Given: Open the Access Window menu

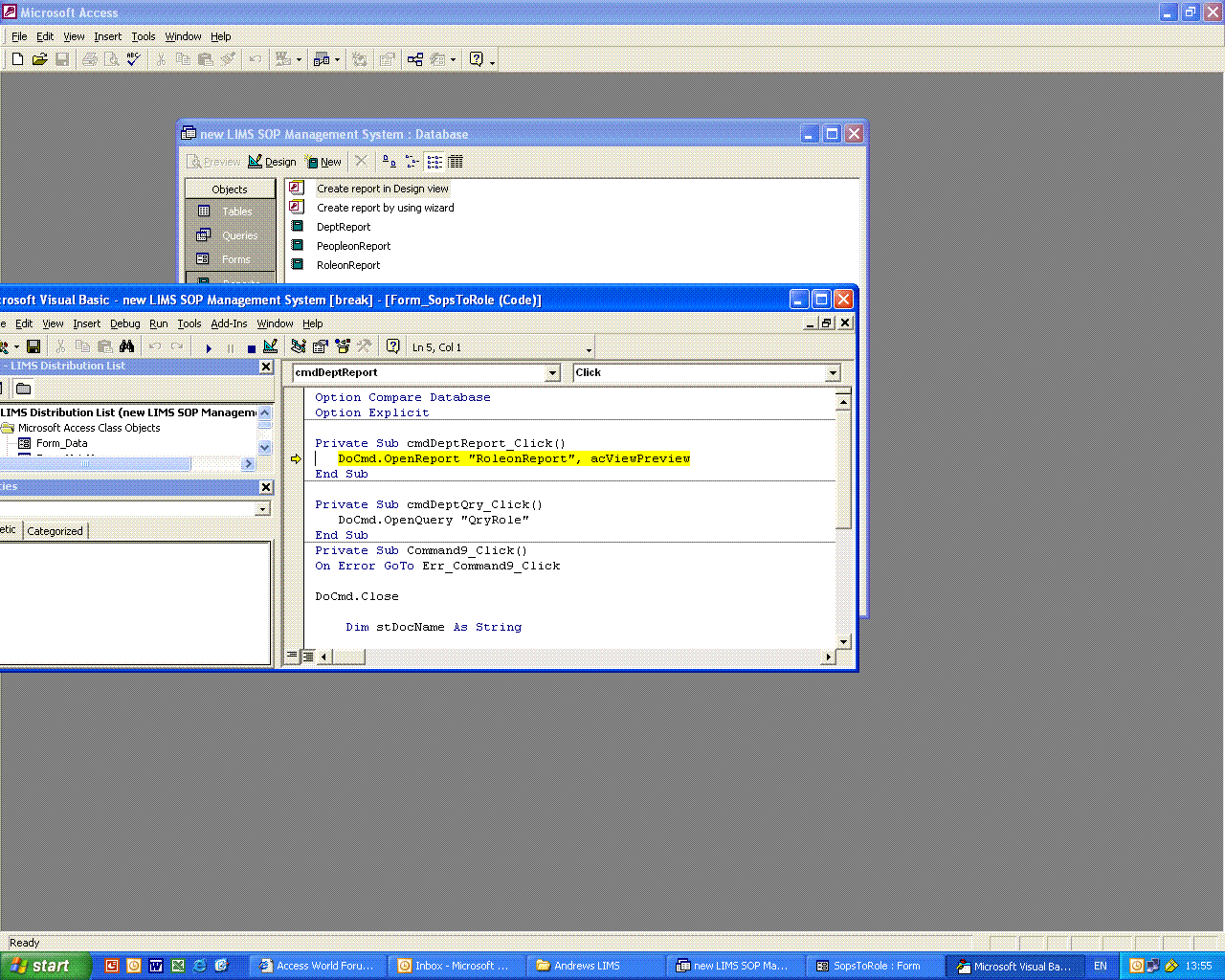Looking at the screenshot, I should pyautogui.click(x=183, y=36).
